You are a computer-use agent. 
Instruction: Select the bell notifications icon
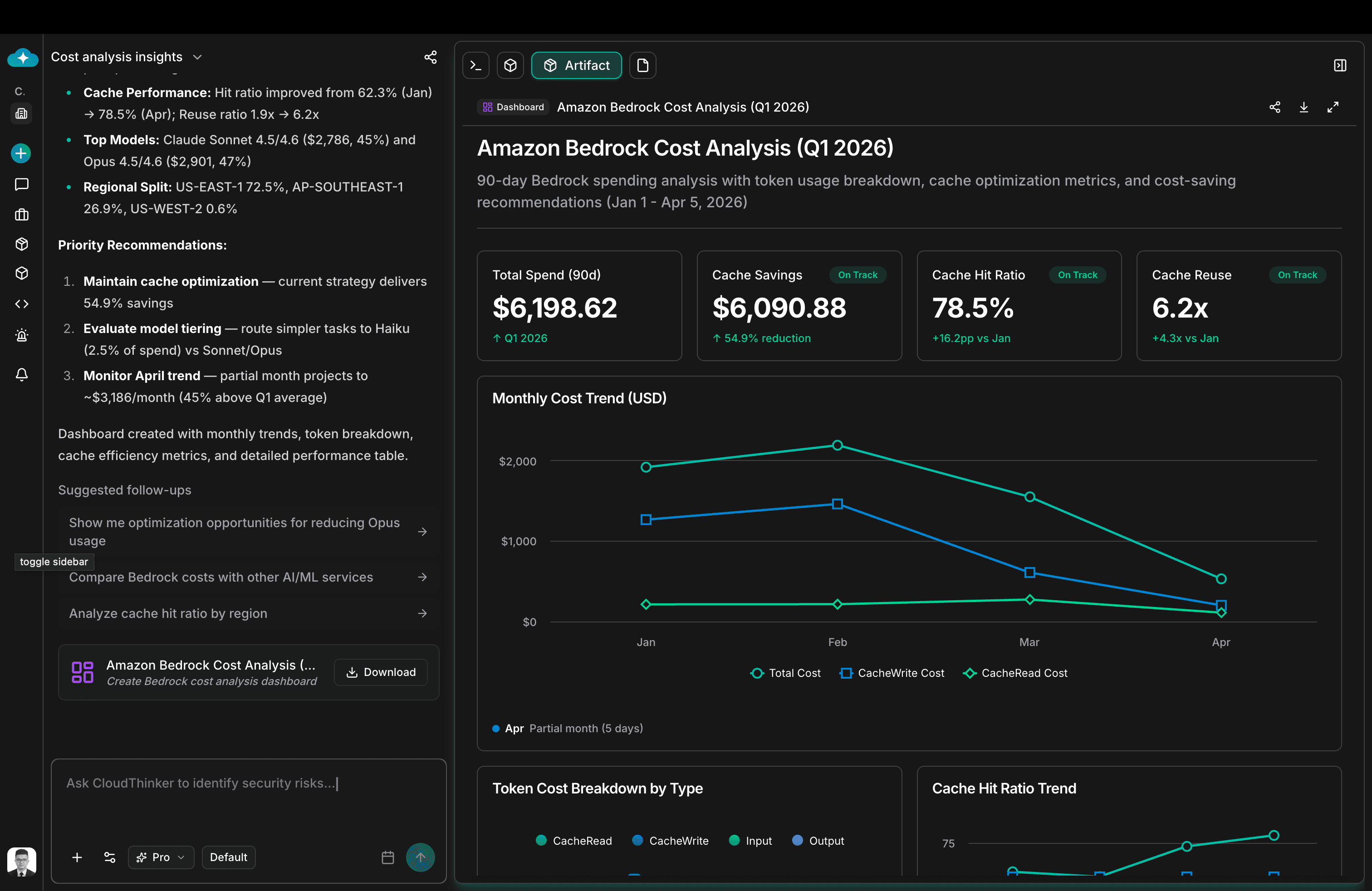[x=21, y=375]
